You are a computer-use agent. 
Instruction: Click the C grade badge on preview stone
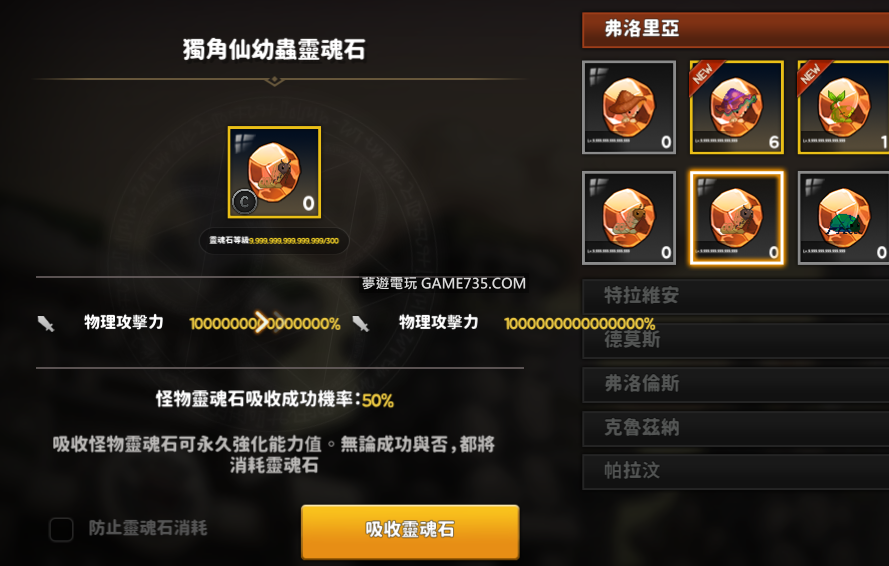[x=245, y=201]
